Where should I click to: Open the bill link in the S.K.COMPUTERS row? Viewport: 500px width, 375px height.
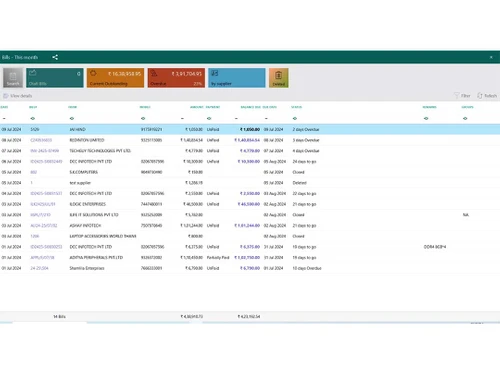tap(33, 172)
